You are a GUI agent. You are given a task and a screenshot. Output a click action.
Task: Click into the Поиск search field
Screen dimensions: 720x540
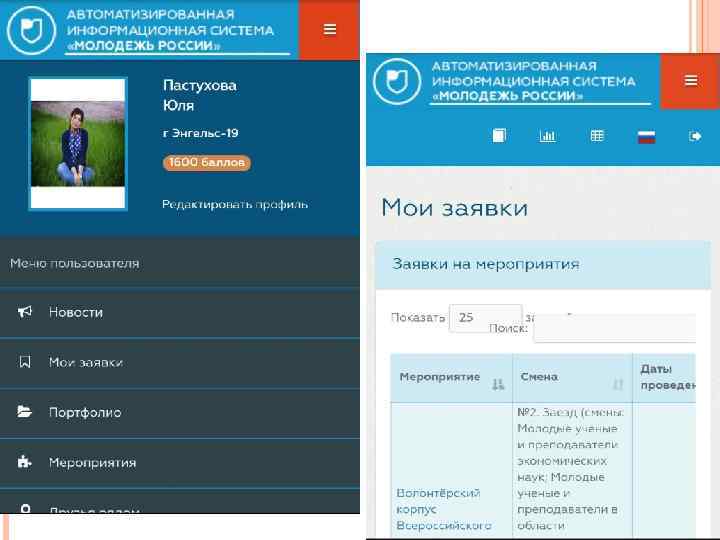click(615, 328)
